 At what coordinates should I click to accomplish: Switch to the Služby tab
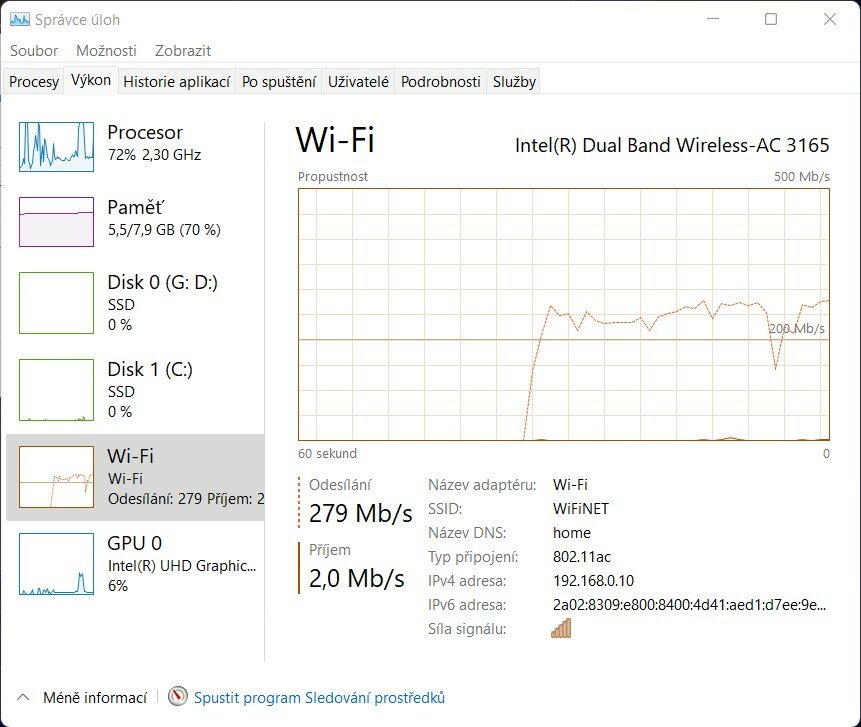click(x=514, y=81)
